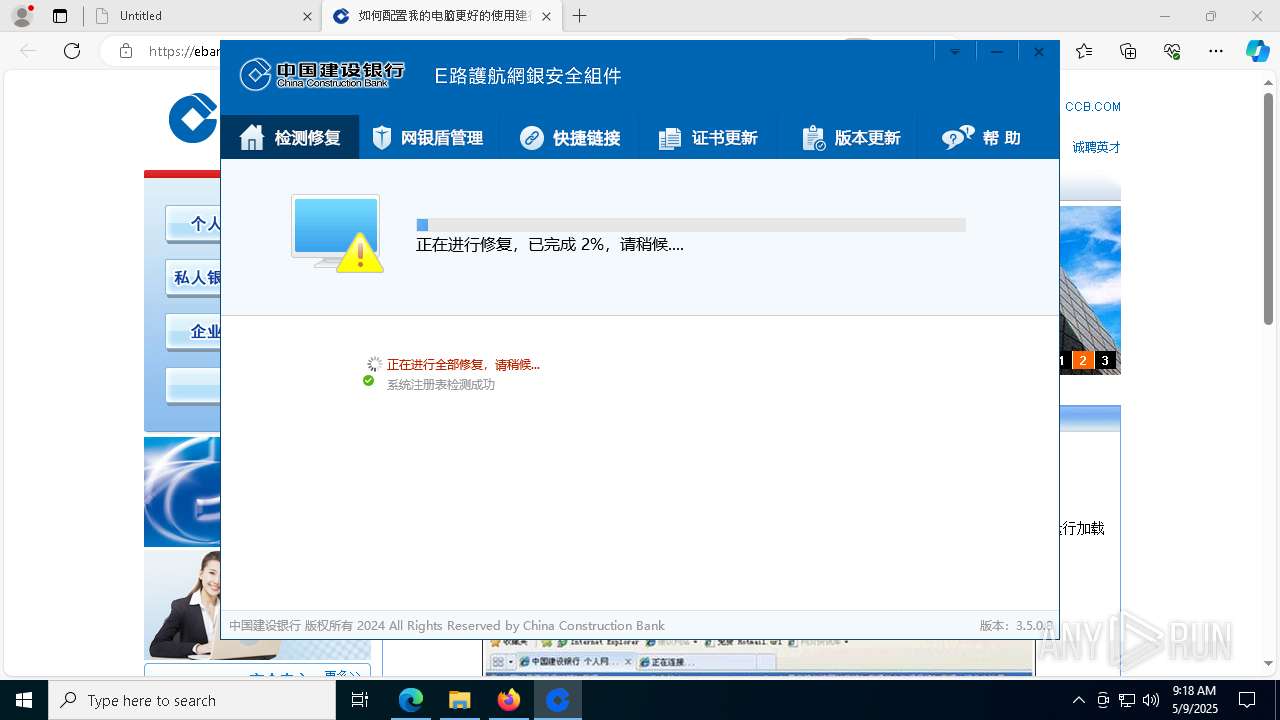
Task: Open the 帮助 tab
Action: coord(981,138)
